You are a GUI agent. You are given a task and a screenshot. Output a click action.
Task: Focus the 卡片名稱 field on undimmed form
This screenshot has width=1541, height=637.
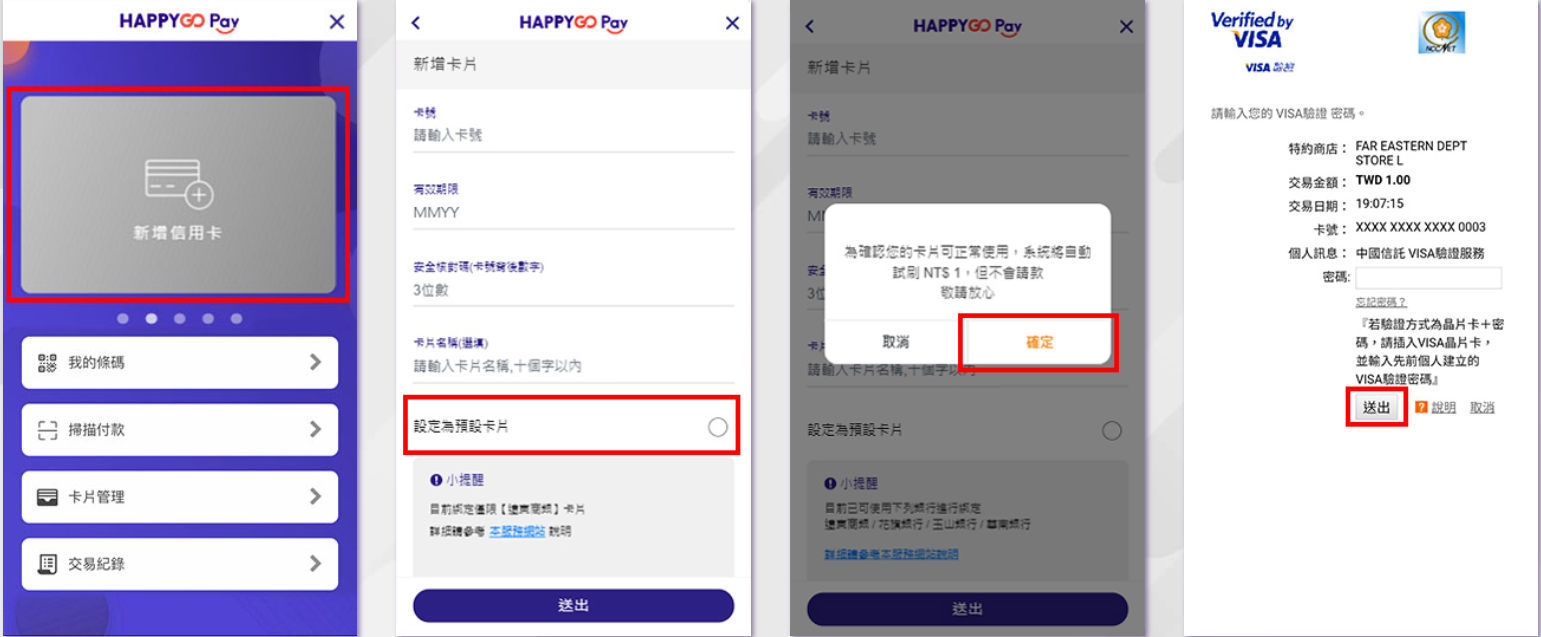tap(573, 367)
